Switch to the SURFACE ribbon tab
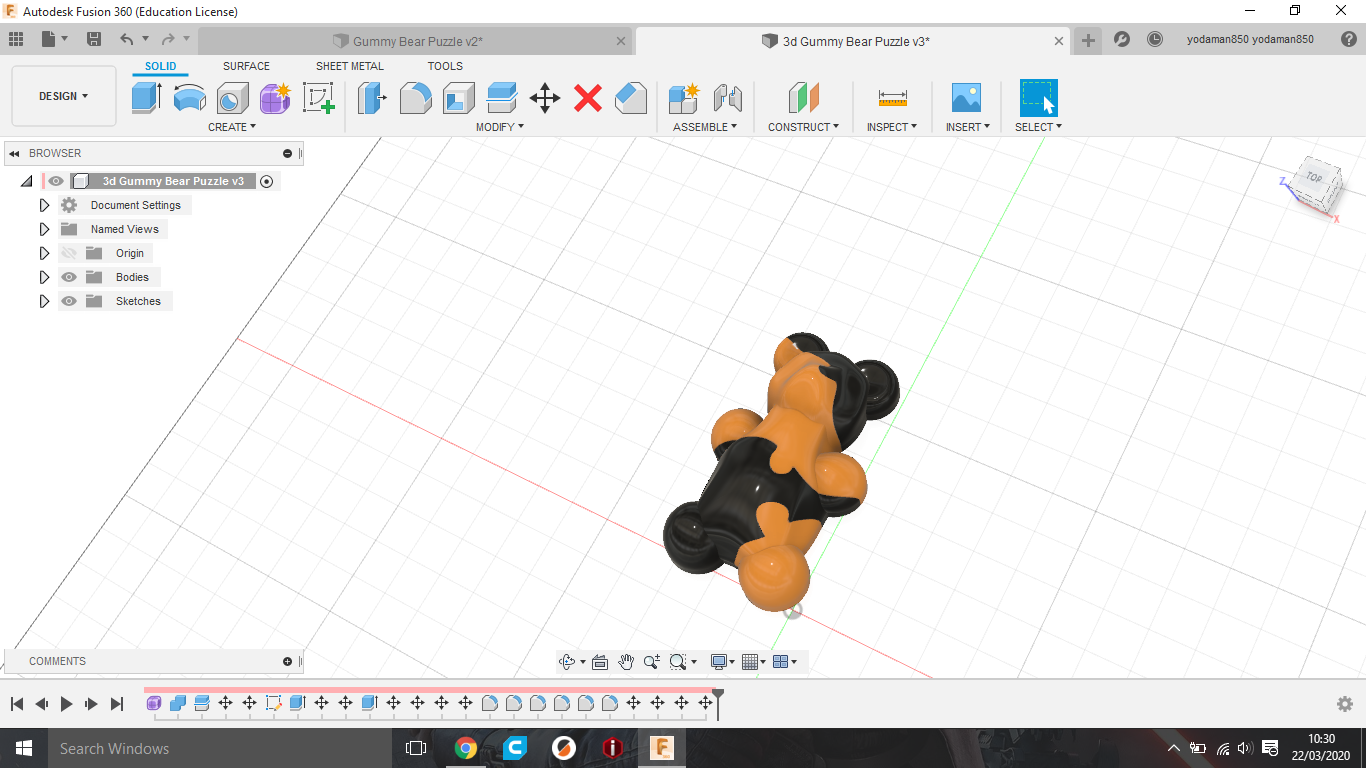The height and width of the screenshot is (768, 1366). coord(246,66)
